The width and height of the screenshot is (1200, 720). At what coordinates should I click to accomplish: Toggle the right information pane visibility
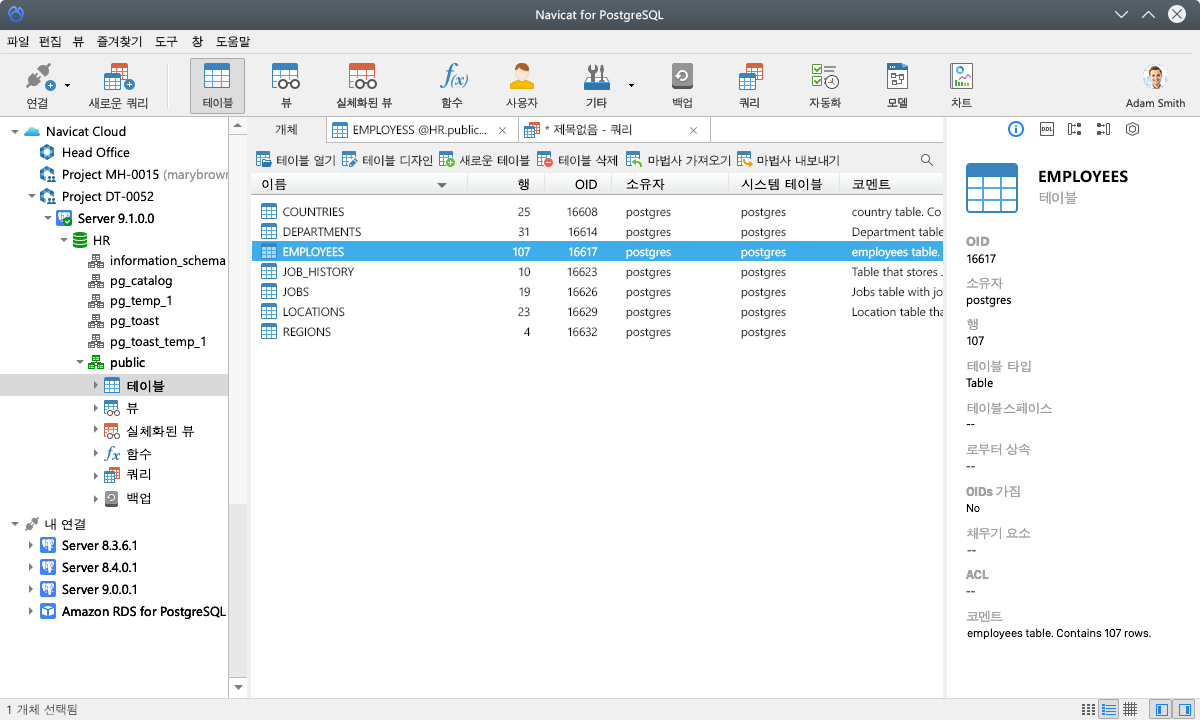tap(1185, 709)
